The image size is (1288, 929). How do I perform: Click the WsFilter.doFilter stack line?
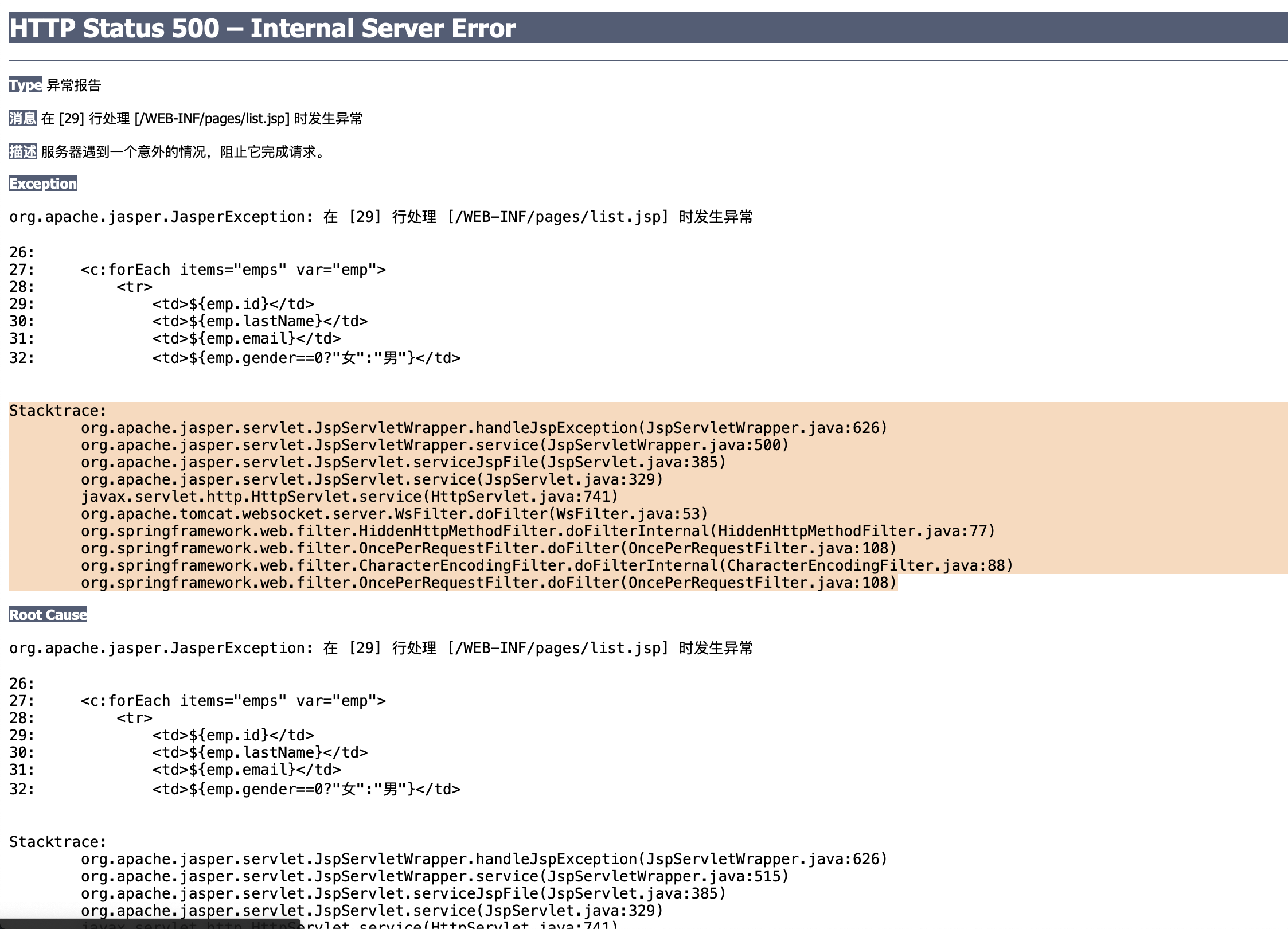coord(395,514)
